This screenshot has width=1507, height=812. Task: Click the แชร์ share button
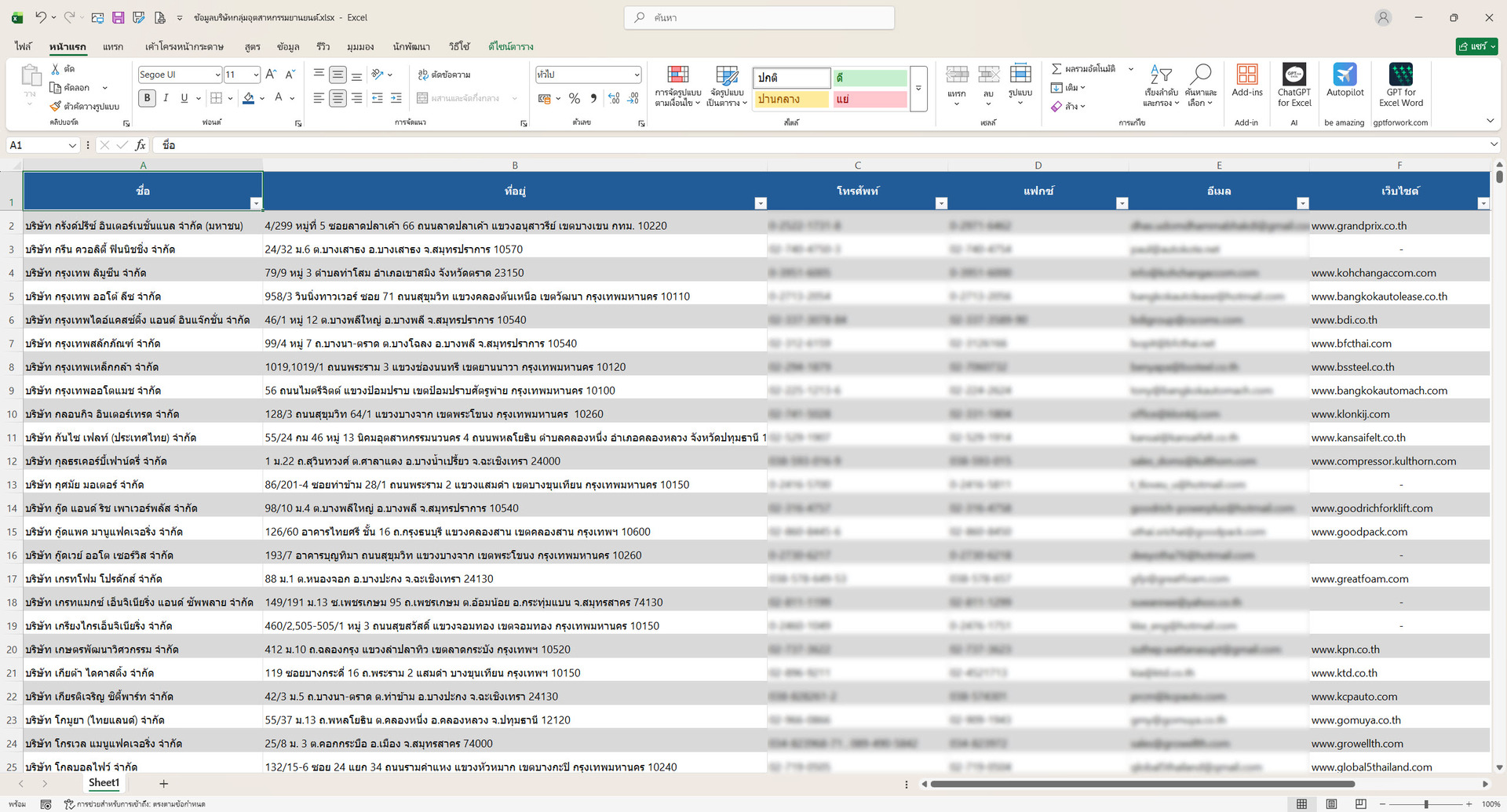tap(1476, 47)
